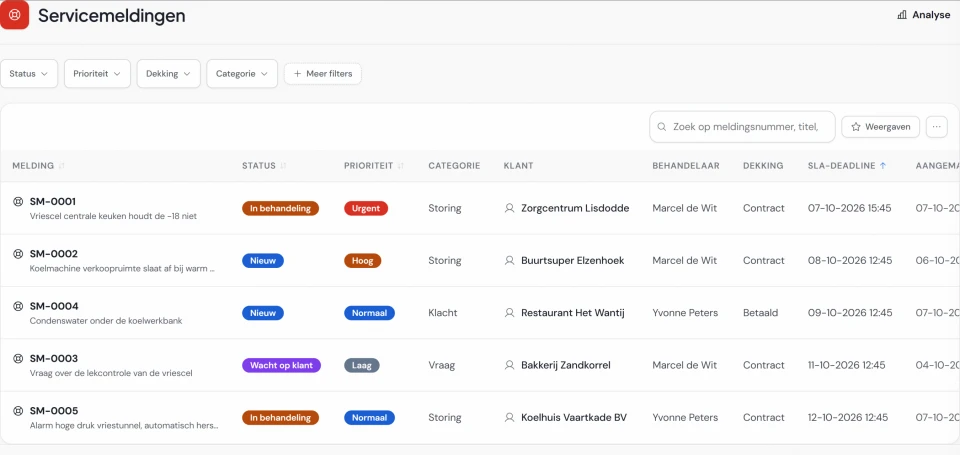The height and width of the screenshot is (455, 960).
Task: Click the In behandeling badge of SM-0005
Action: (280, 418)
